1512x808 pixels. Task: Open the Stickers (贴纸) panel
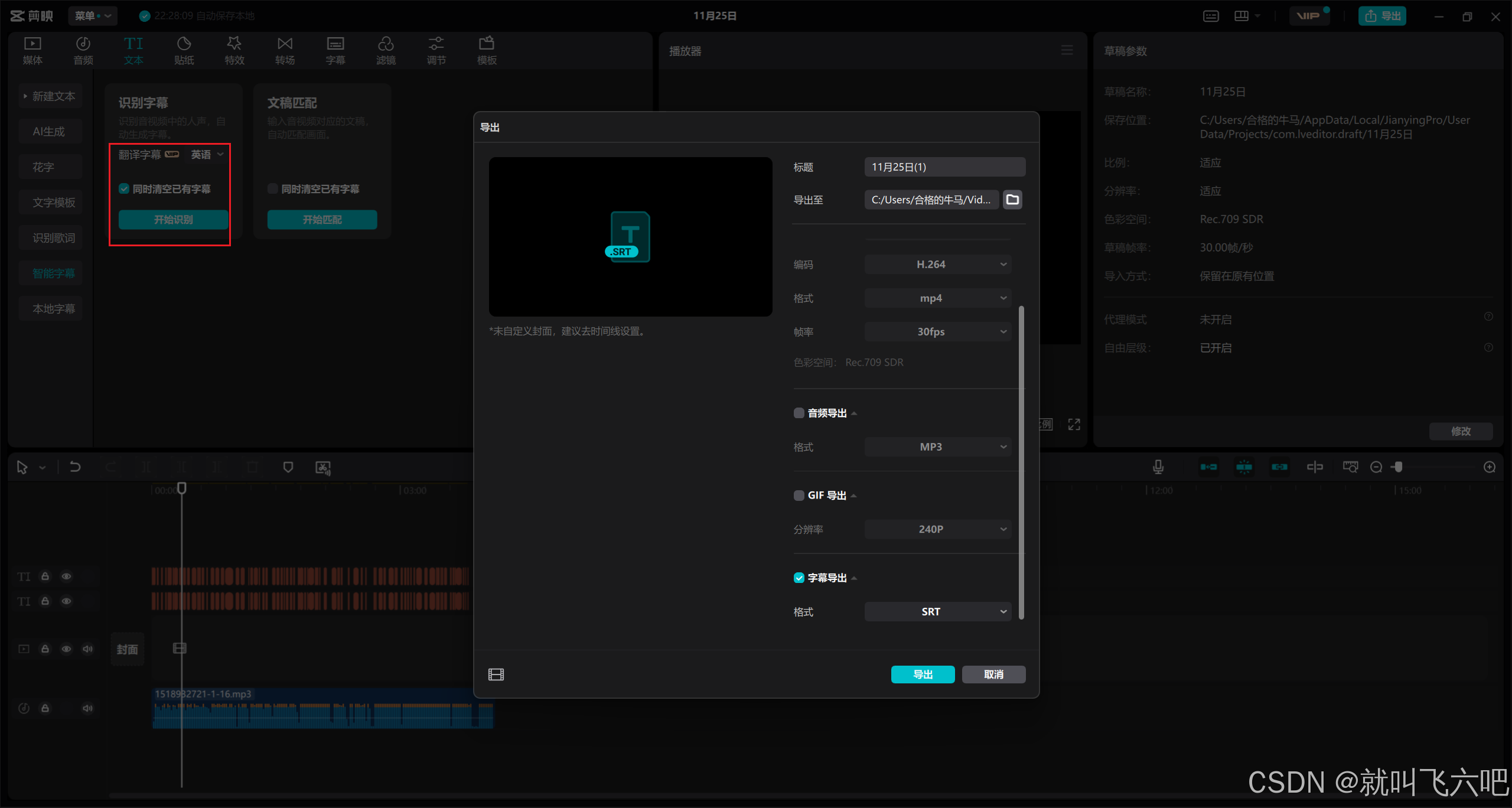(x=184, y=51)
